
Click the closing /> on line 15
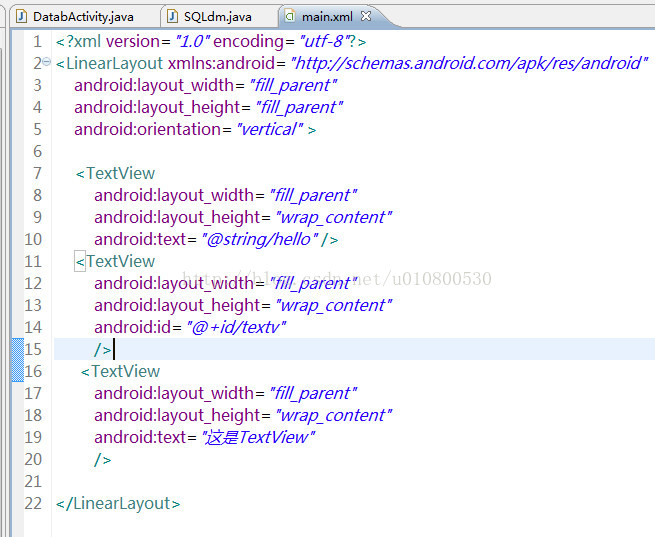pyautogui.click(x=103, y=350)
